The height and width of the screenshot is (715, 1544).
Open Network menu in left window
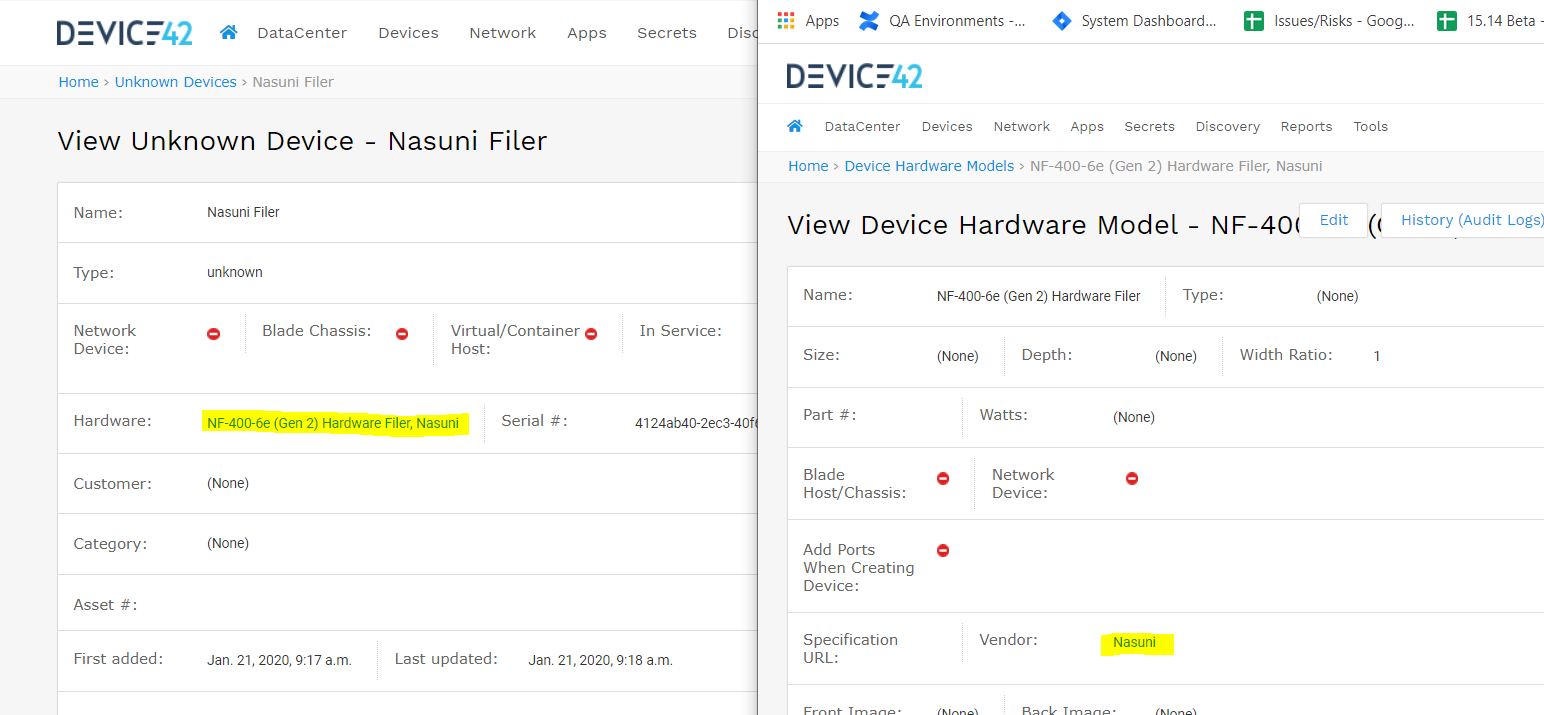503,33
